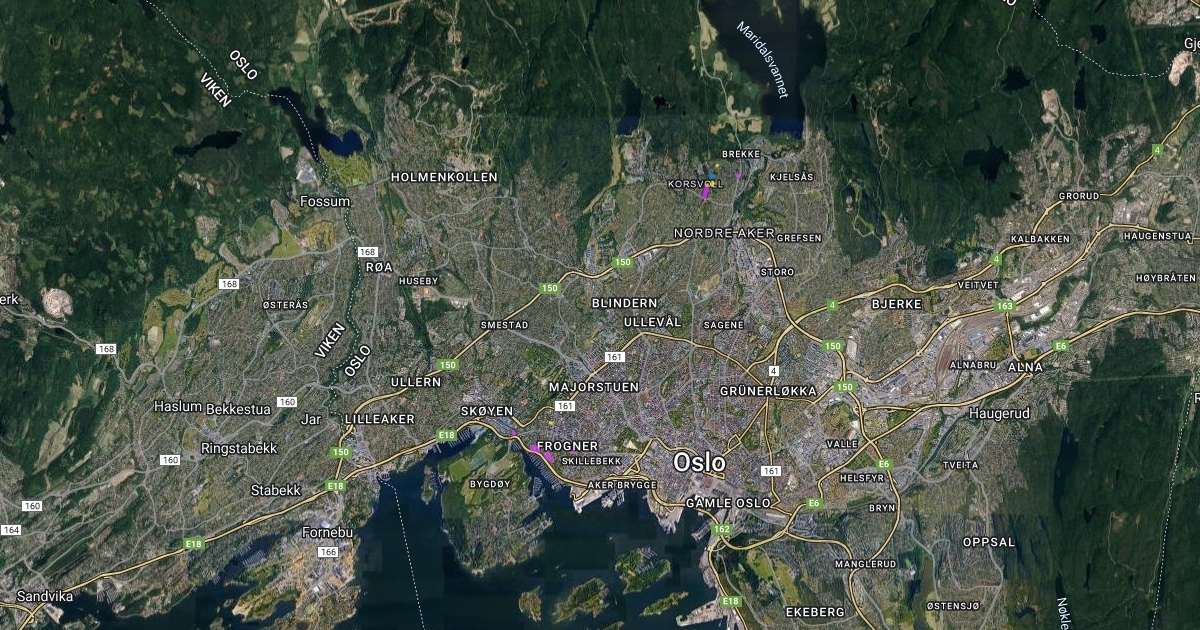
Task: Select the route 164 shield above Sandvika
Action: point(11,530)
